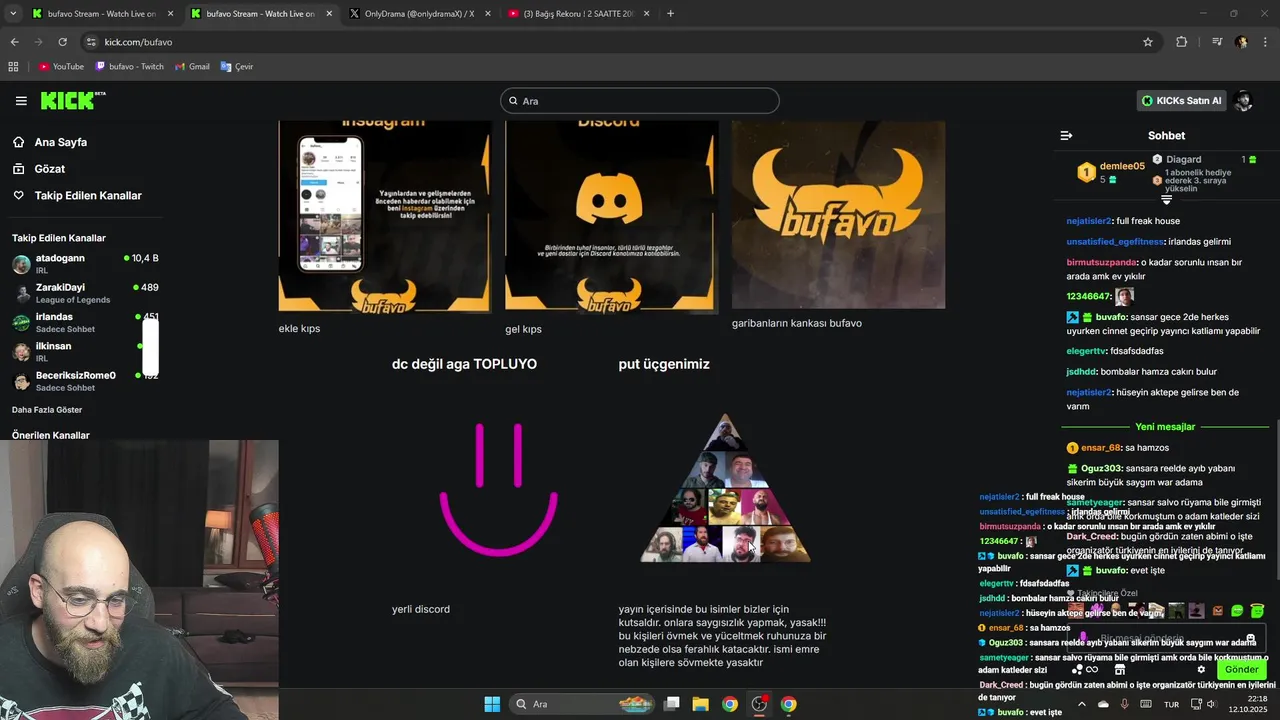1280x720 pixels.
Task: Open atadogann channel from followed list
Action: tap(85, 264)
